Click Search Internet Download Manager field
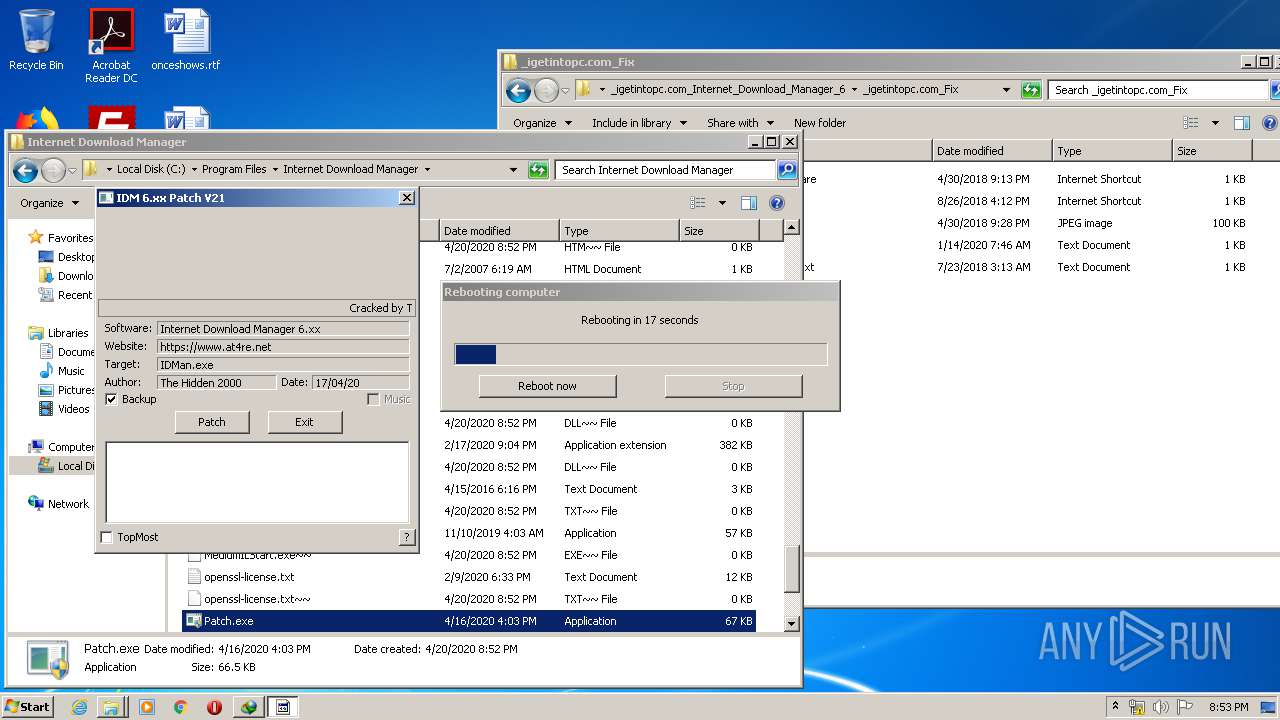The width and height of the screenshot is (1280, 720). (665, 170)
